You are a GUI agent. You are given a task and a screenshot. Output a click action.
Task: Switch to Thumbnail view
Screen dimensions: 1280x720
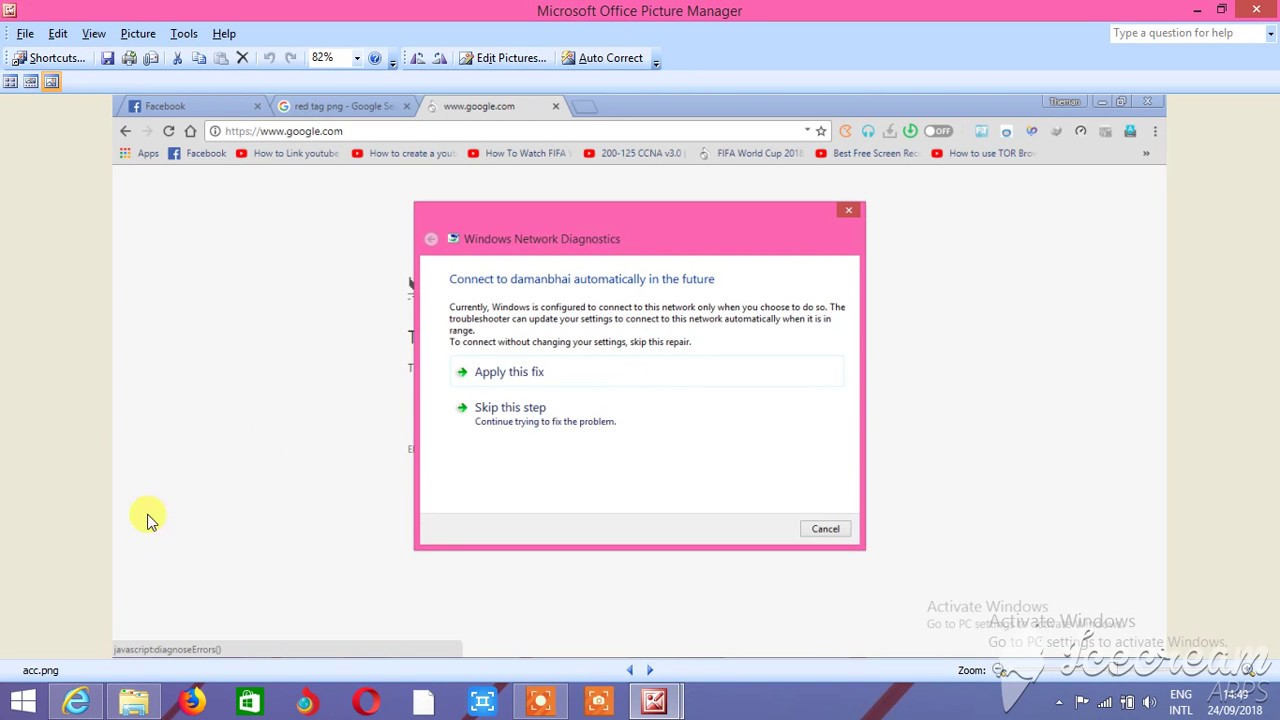(10, 82)
